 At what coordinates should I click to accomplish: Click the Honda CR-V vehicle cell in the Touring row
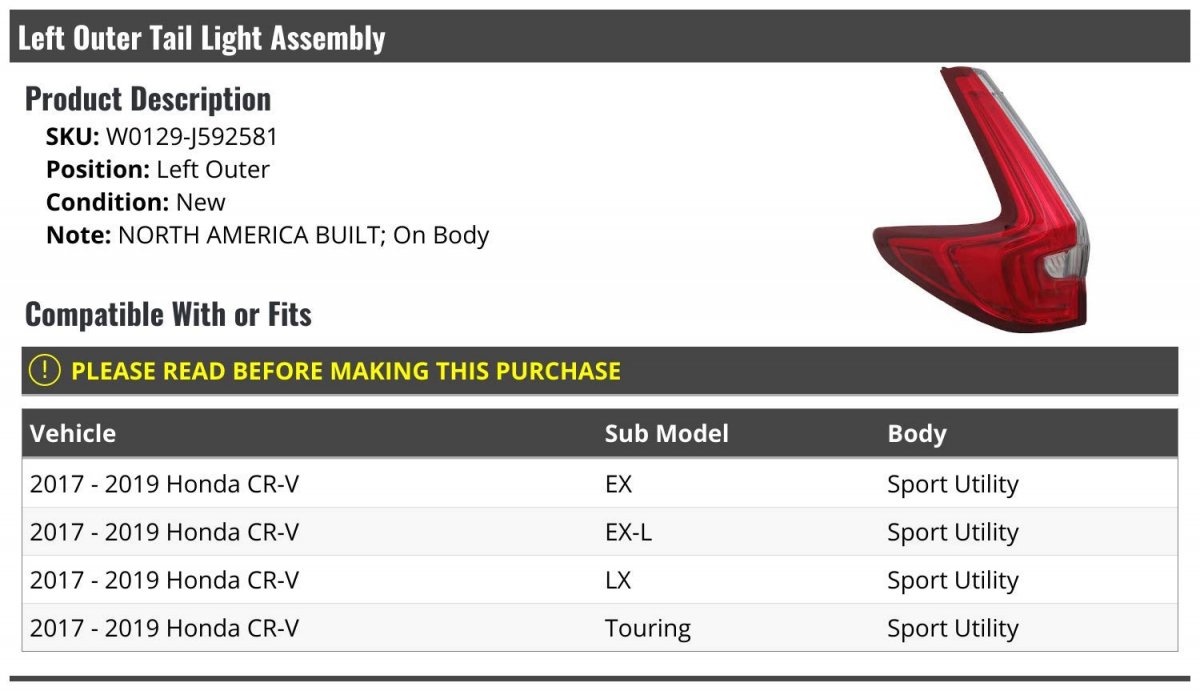[164, 628]
